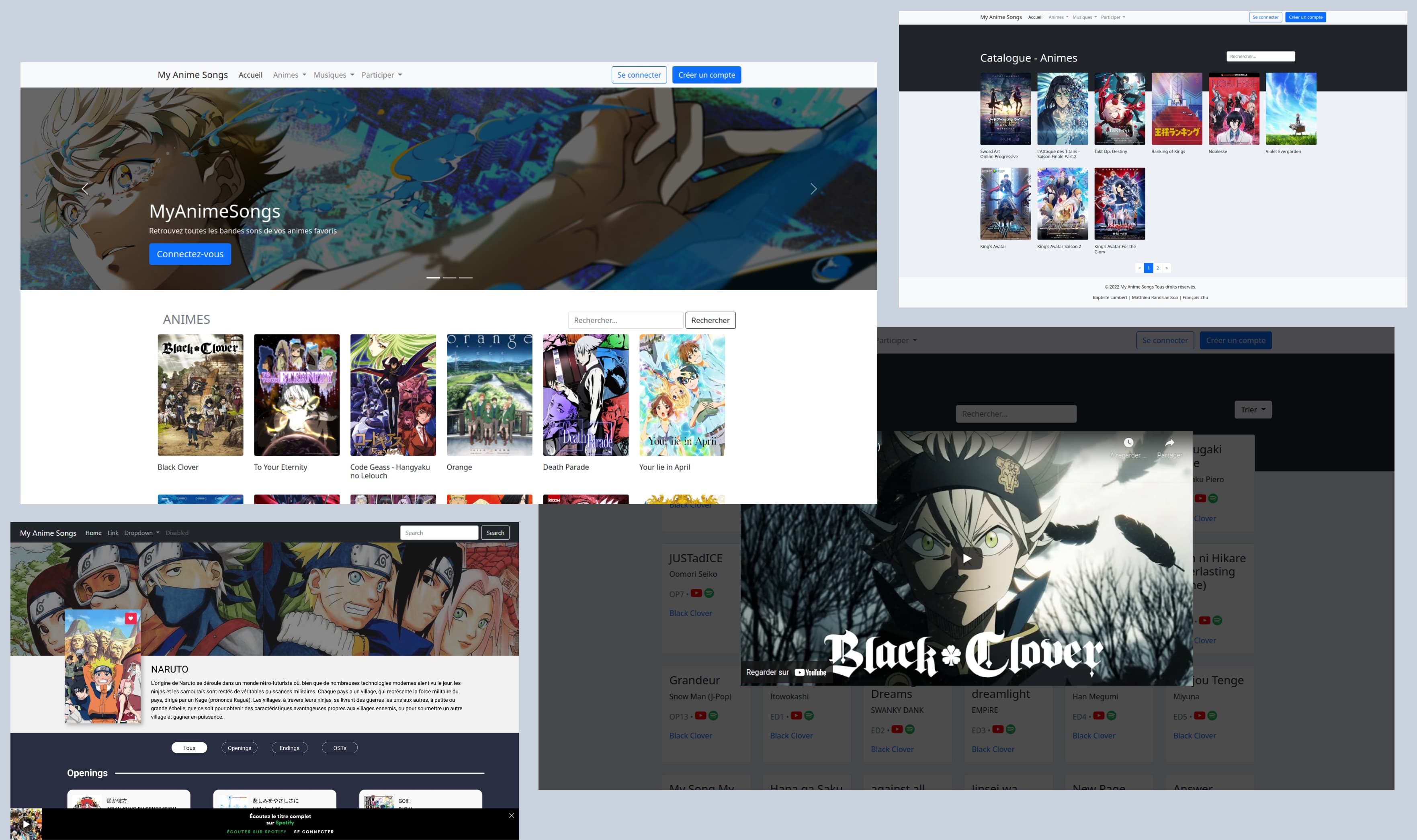This screenshot has height=840, width=1417.
Task: Focus the Rechercher field in catalogue window
Action: pyautogui.click(x=1260, y=57)
